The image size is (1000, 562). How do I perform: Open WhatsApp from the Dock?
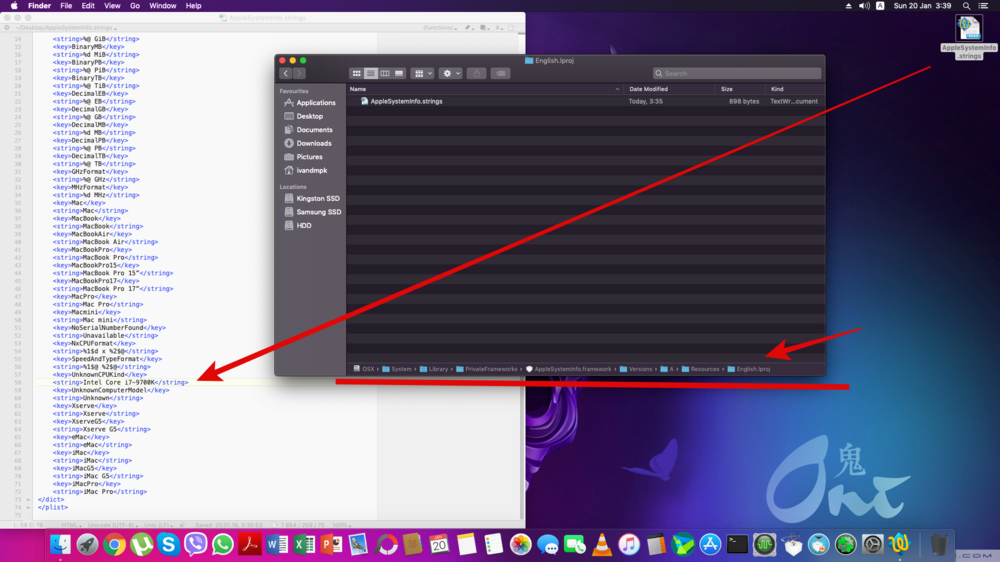(222, 545)
